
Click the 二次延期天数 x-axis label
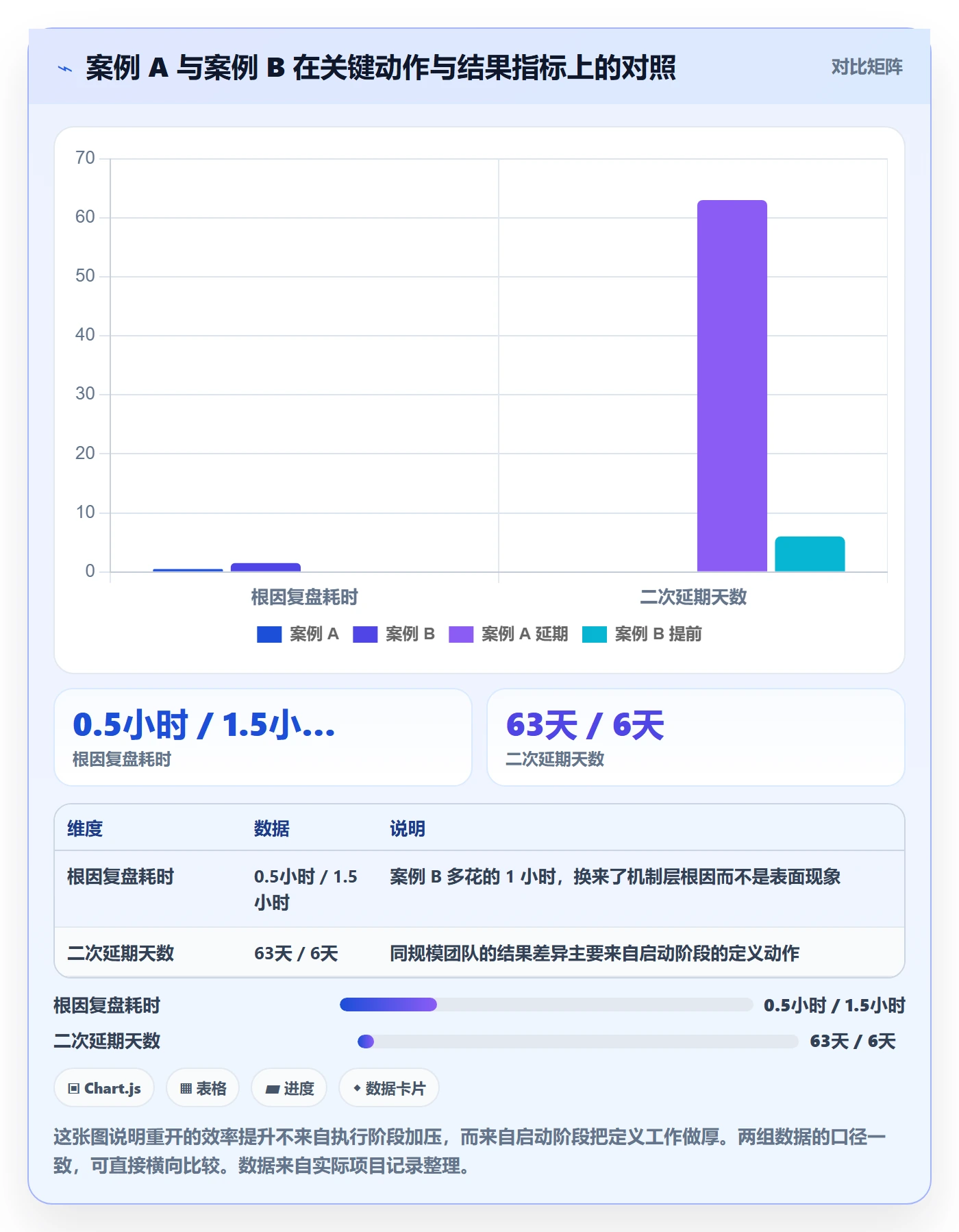(693, 597)
